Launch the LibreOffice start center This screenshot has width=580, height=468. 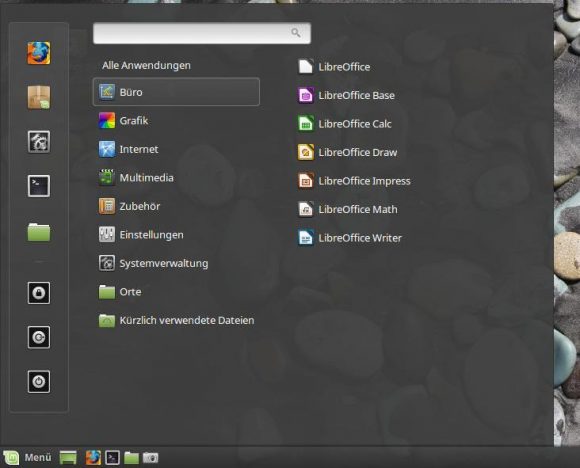(x=334, y=67)
